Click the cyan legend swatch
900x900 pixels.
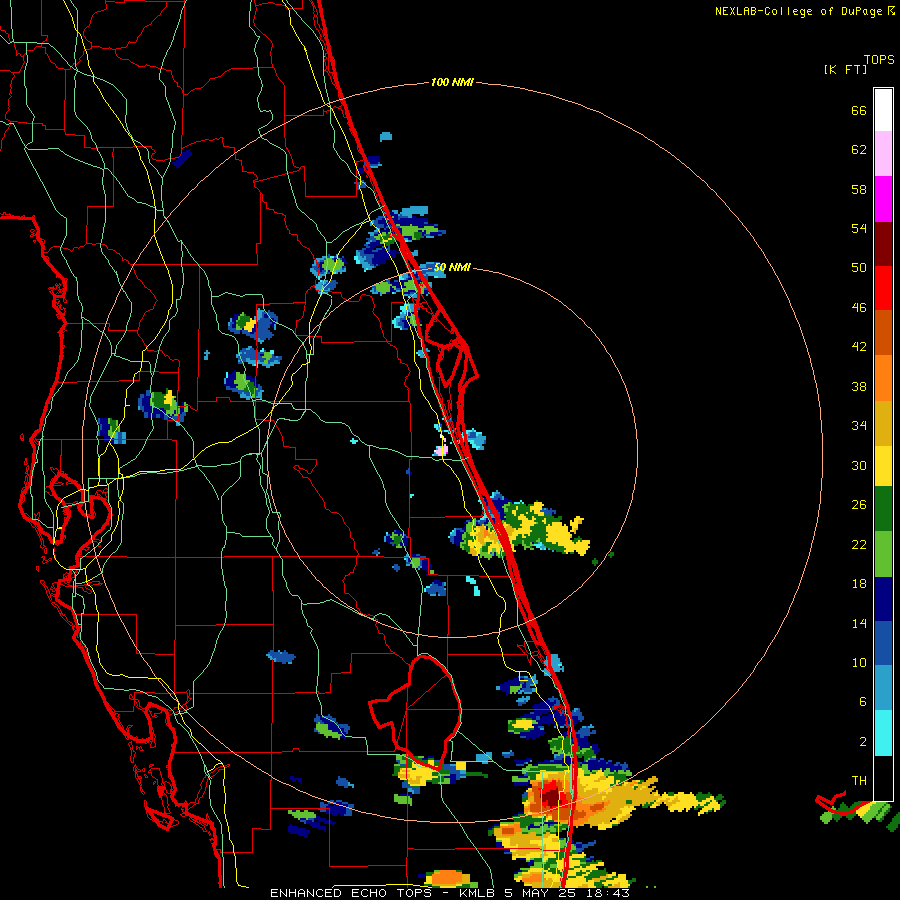(x=883, y=733)
